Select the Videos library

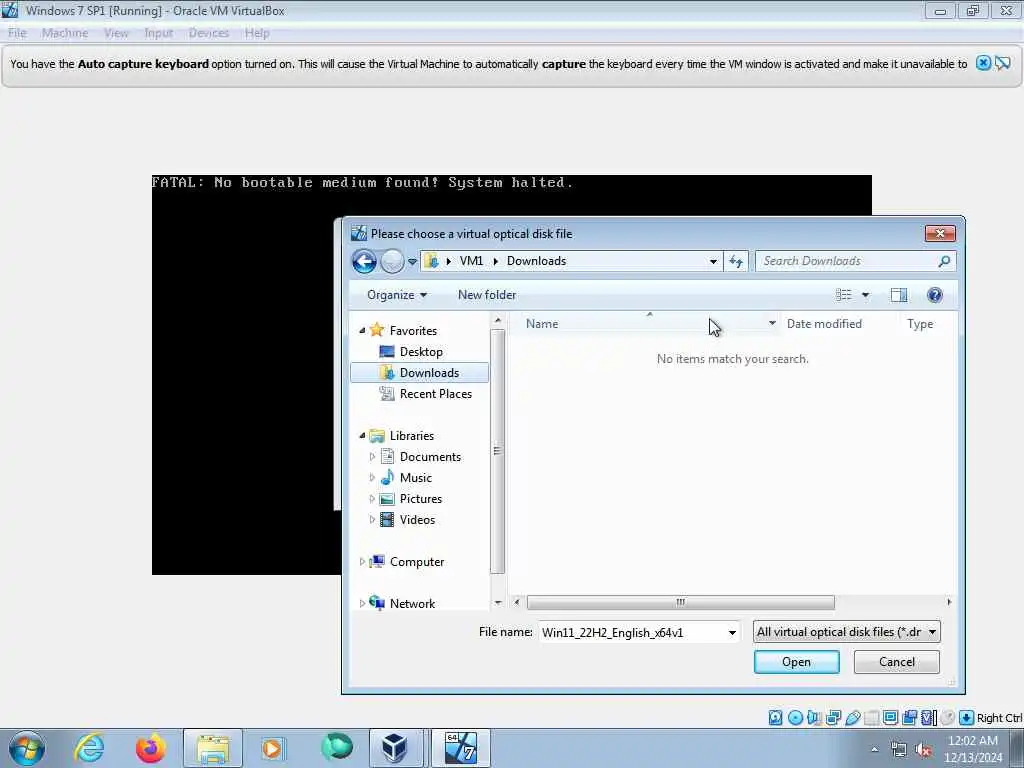click(x=417, y=520)
